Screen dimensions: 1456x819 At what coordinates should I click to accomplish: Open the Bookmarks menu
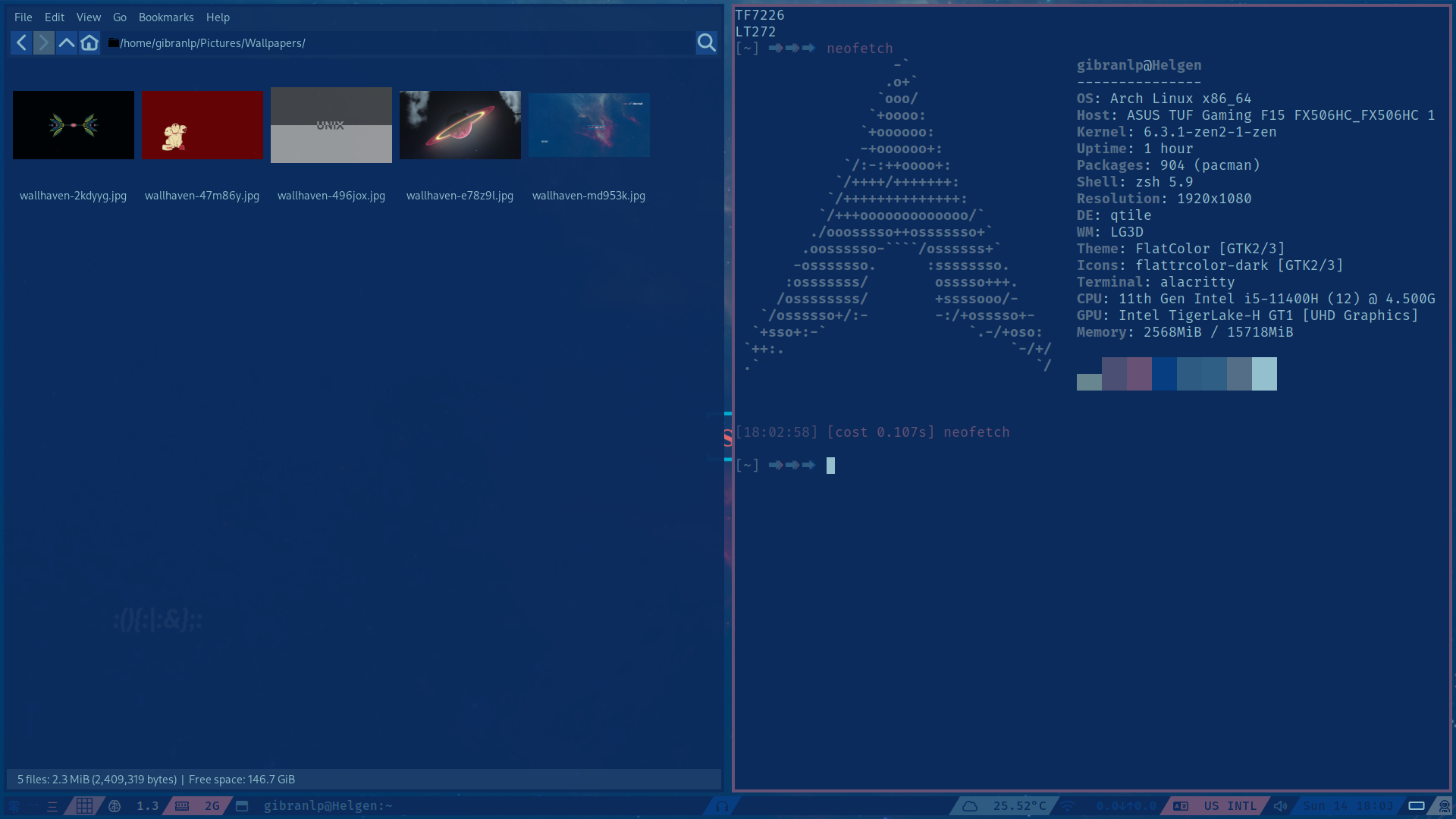point(166,17)
